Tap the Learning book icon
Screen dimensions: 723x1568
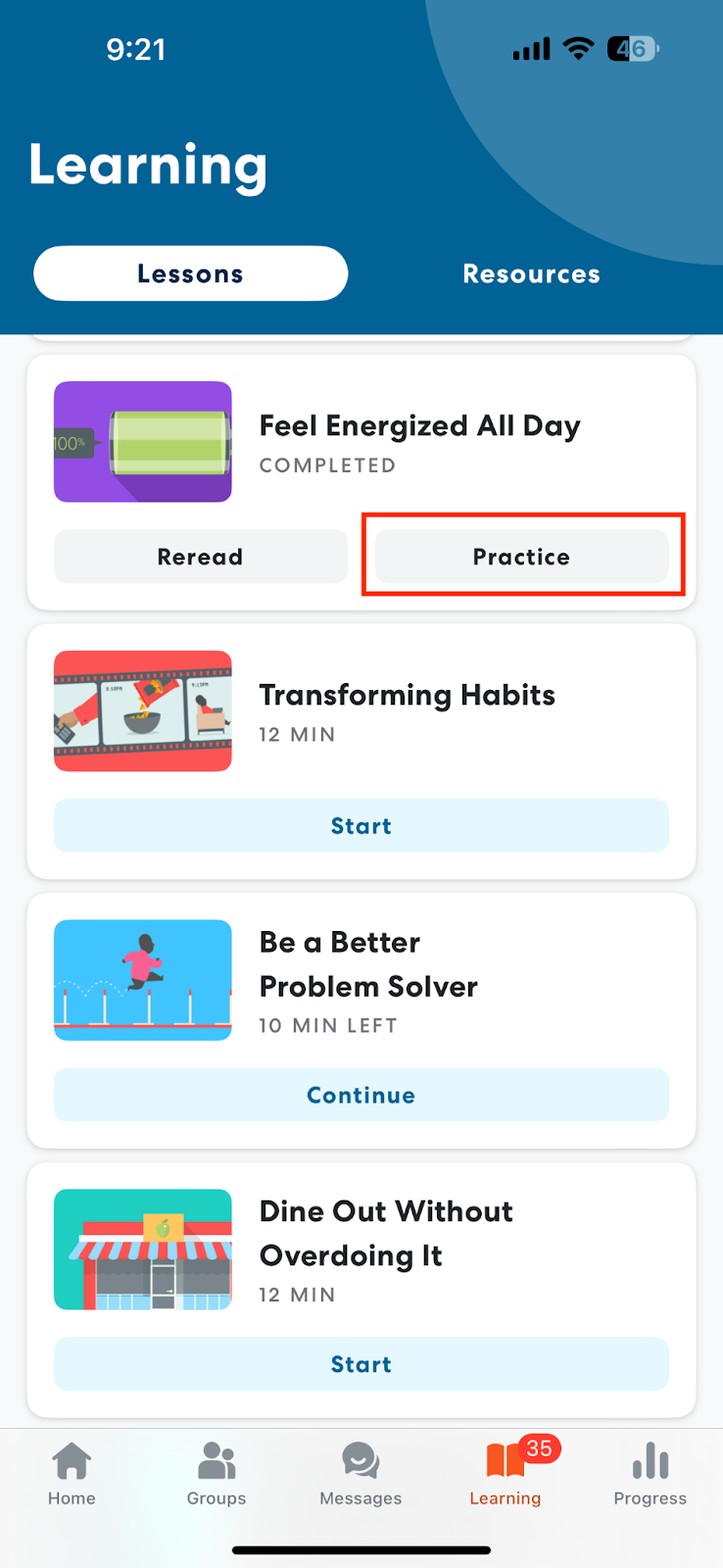click(506, 1460)
